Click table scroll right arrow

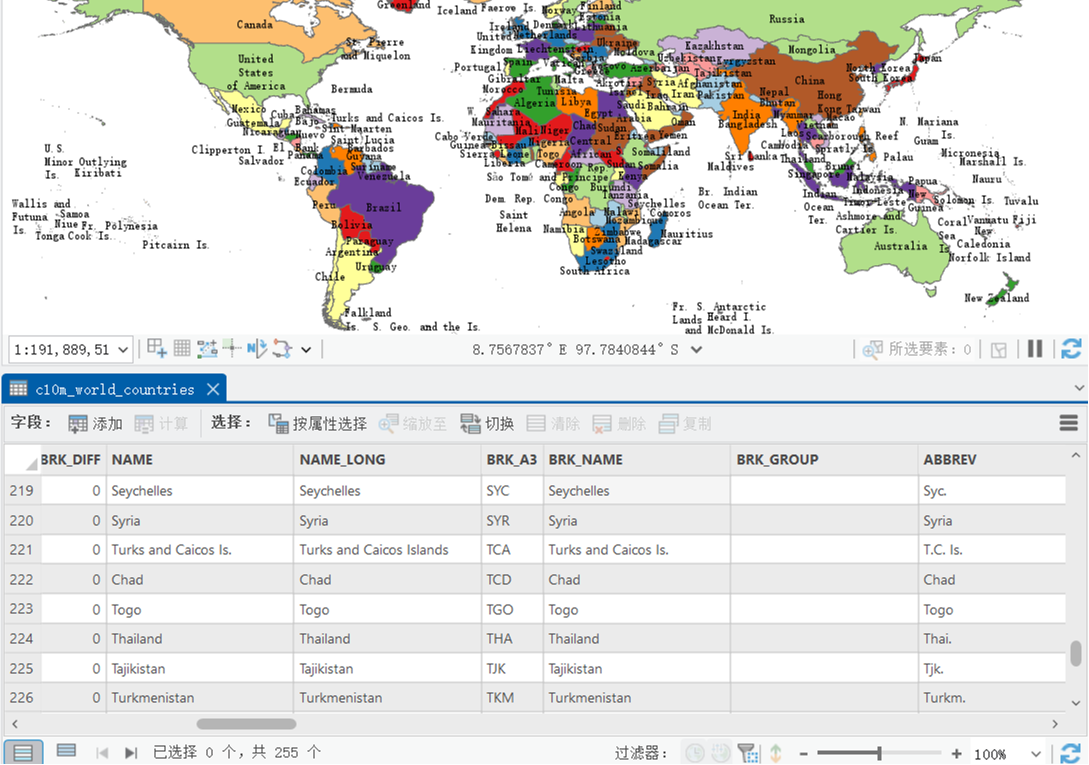[1055, 724]
